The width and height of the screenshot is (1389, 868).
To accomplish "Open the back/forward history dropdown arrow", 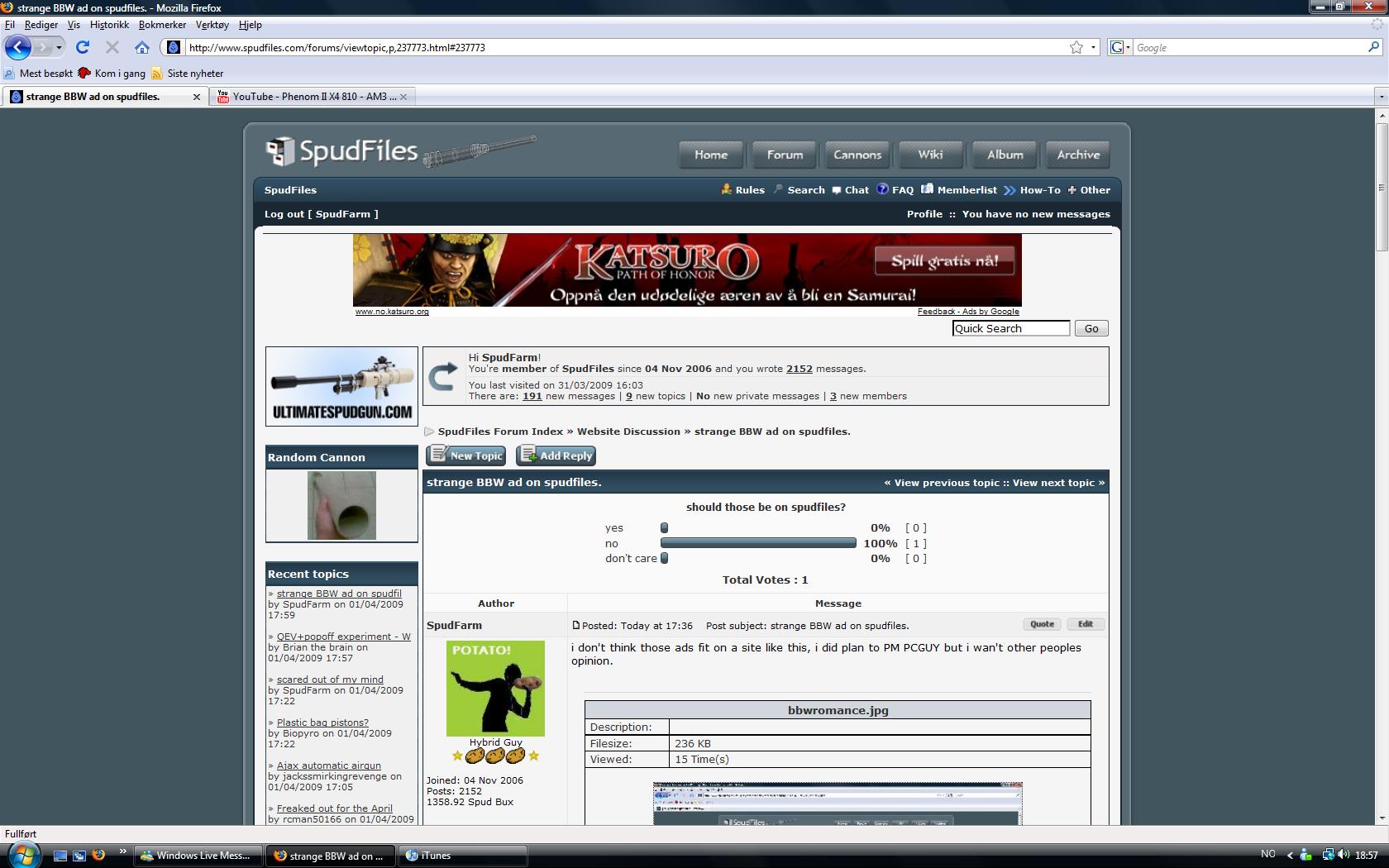I will tap(59, 47).
